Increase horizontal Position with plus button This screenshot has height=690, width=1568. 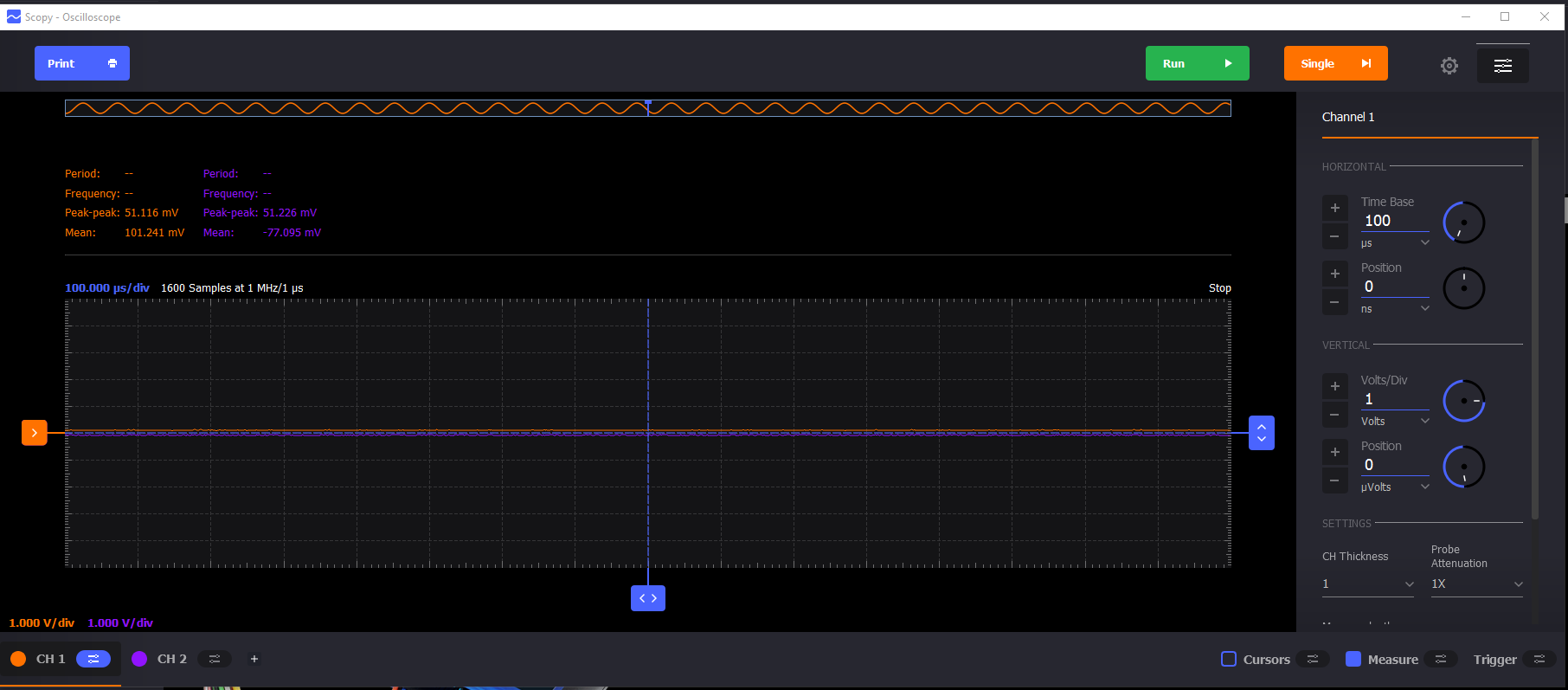(1335, 274)
